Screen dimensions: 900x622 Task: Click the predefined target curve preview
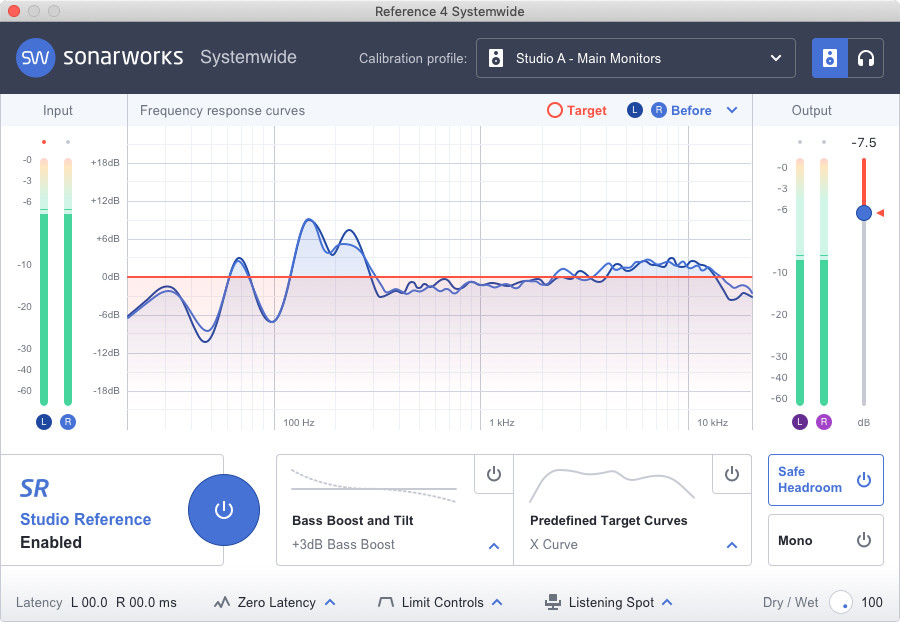click(611, 485)
